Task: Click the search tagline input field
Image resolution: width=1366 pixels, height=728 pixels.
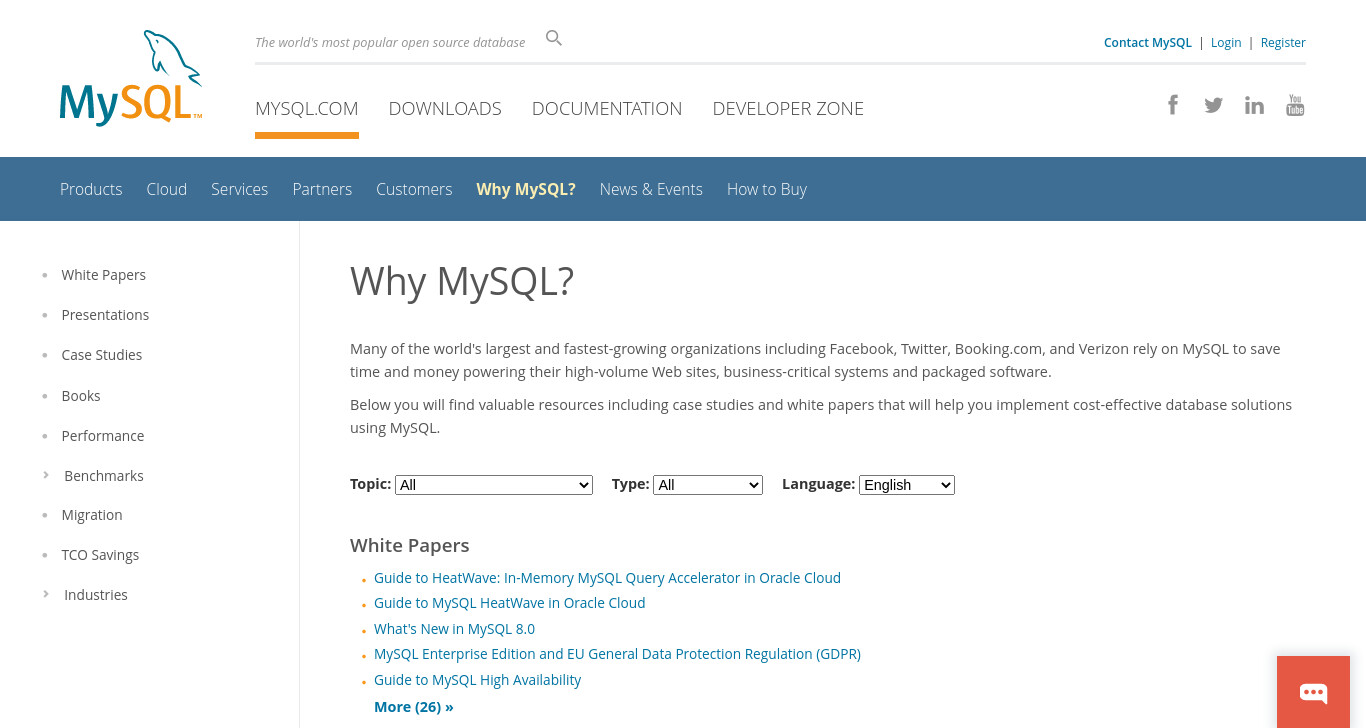Action: (x=390, y=42)
